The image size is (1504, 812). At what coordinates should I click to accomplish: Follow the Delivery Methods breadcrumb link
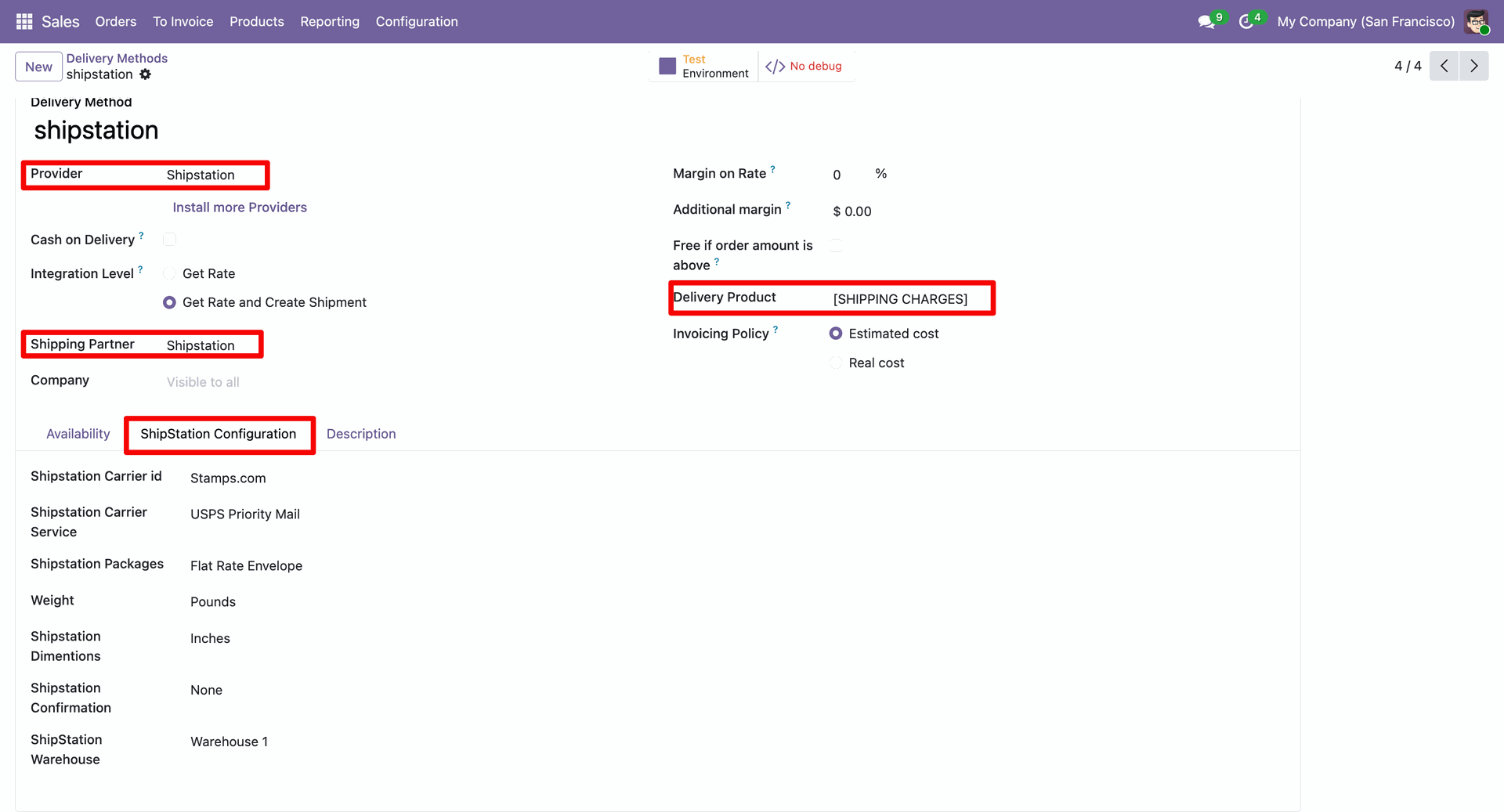tap(117, 58)
